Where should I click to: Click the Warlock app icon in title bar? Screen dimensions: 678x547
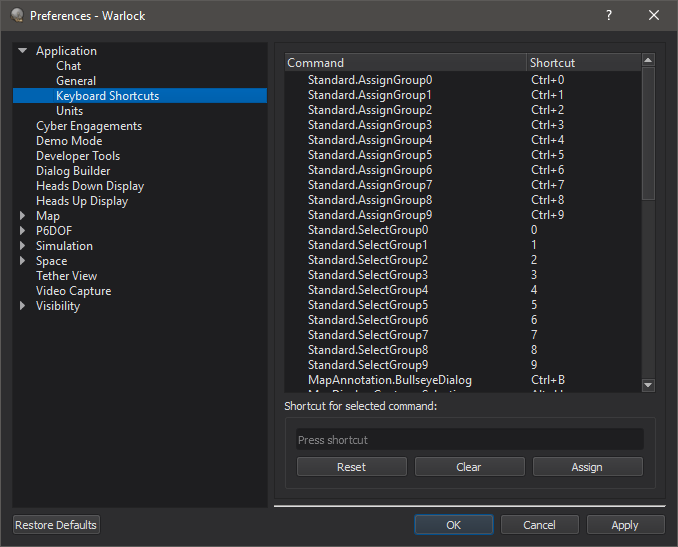(x=17, y=16)
